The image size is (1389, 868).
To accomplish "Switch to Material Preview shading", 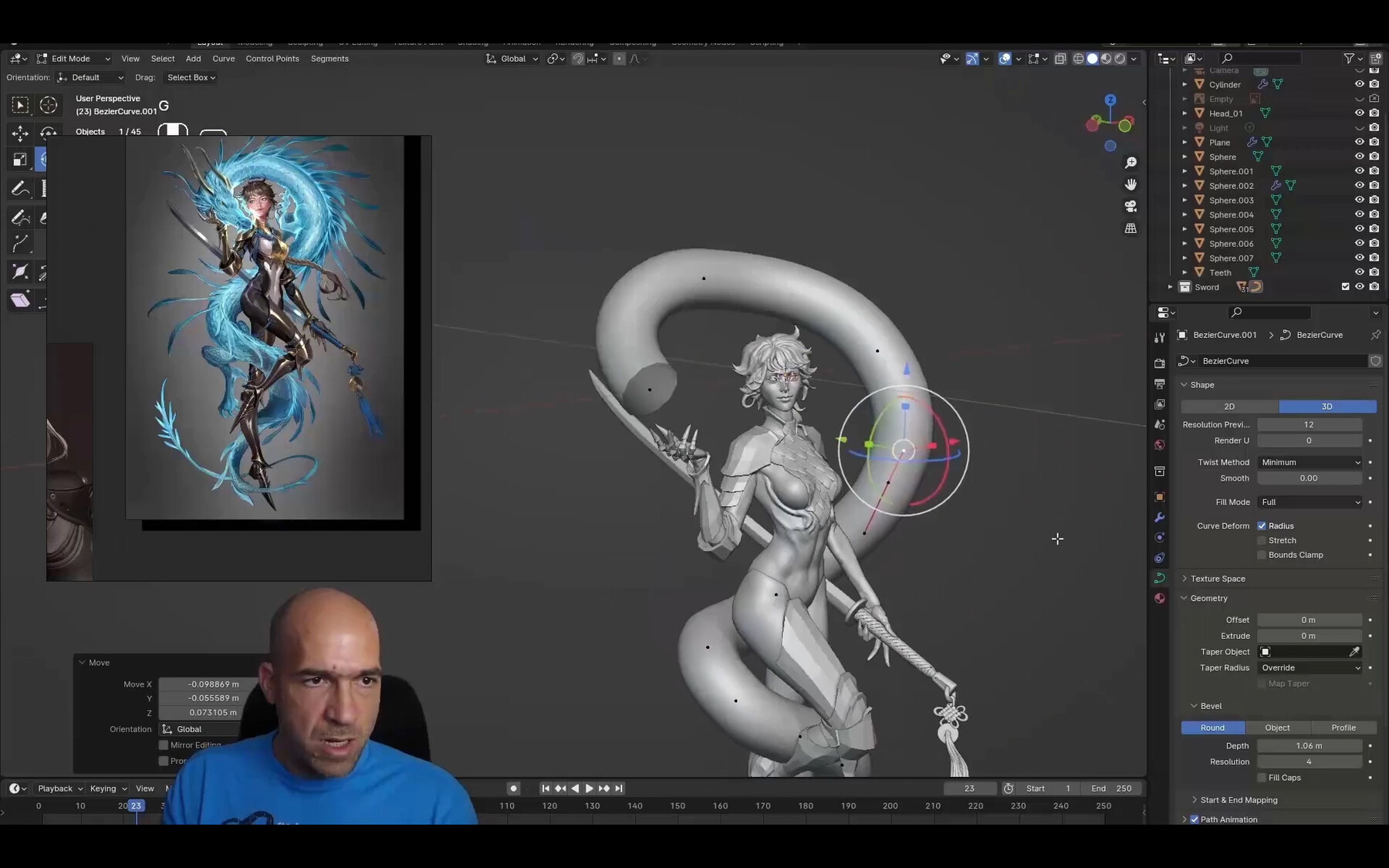I will pos(1106,59).
